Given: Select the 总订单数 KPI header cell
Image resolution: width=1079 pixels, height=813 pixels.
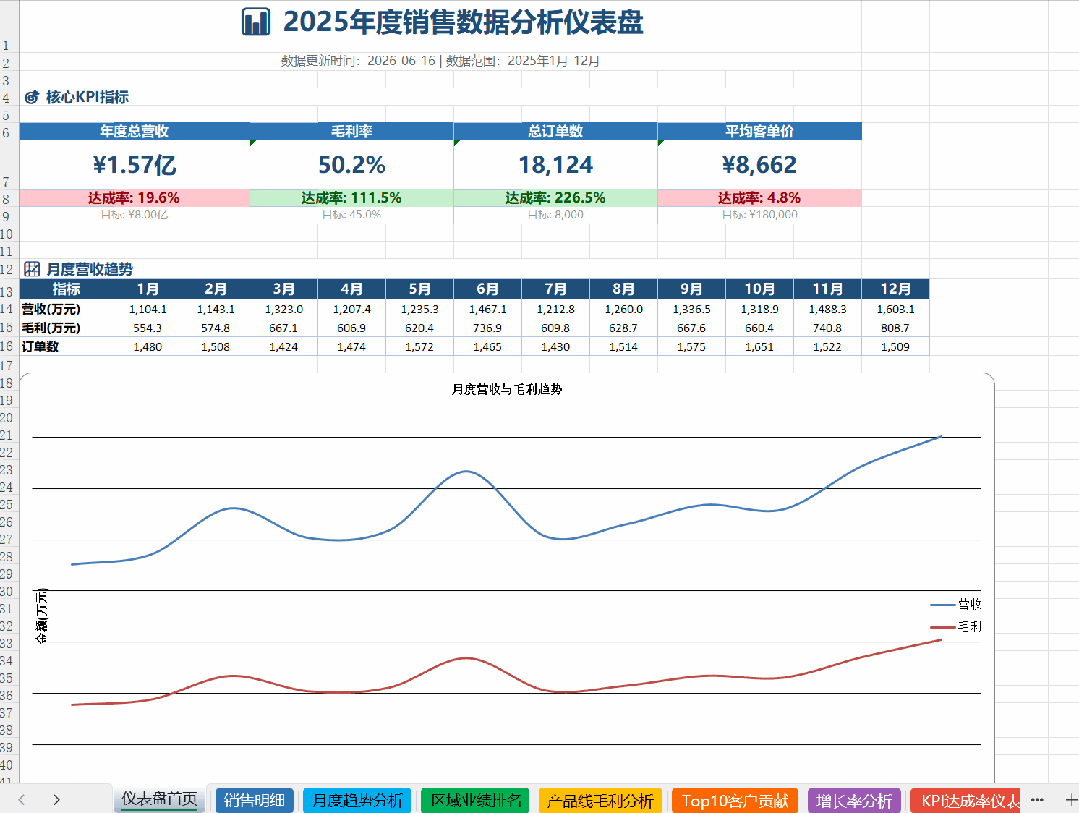Looking at the screenshot, I should tap(555, 131).
